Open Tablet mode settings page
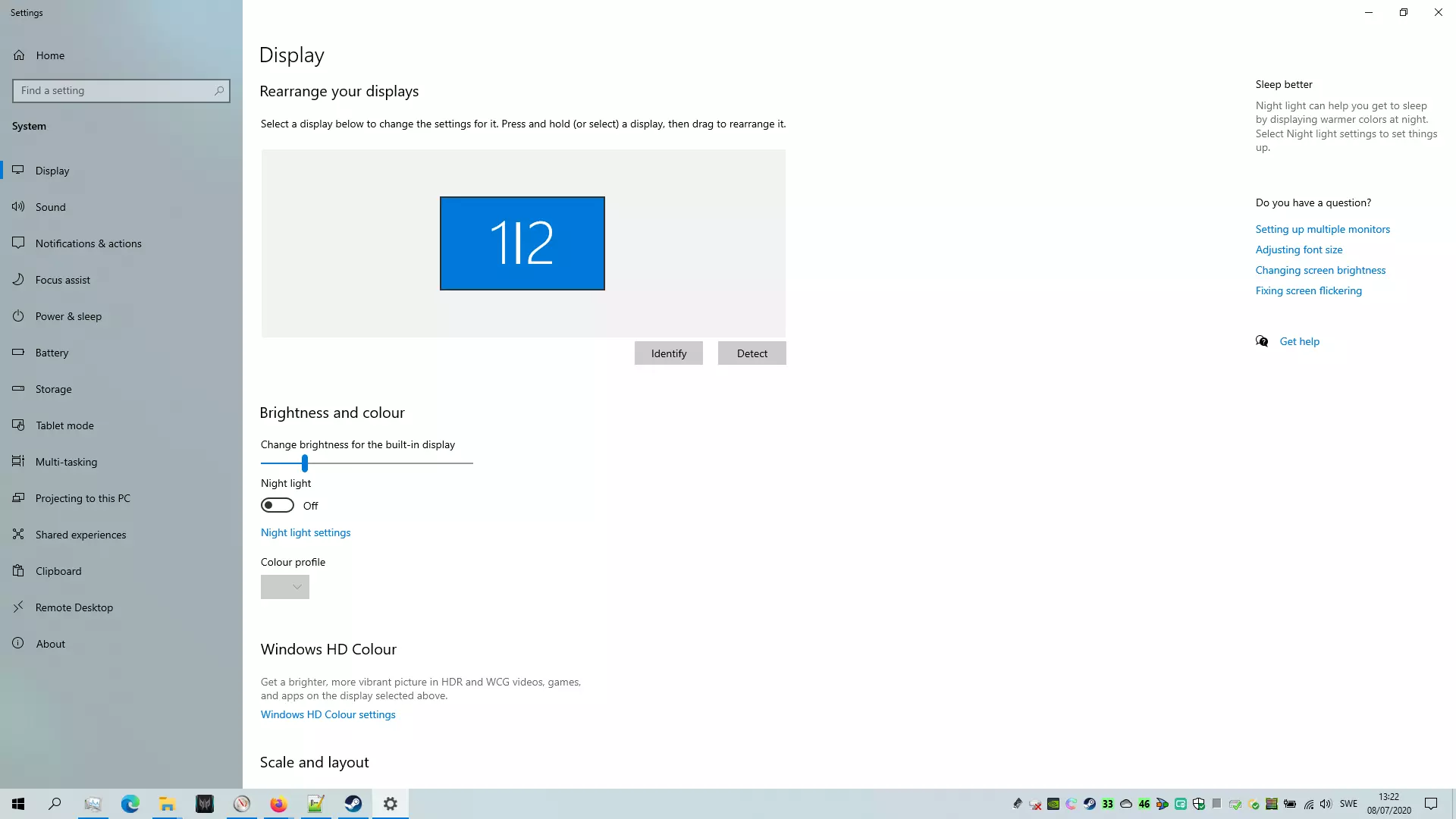The width and height of the screenshot is (1456, 819). 64,425
